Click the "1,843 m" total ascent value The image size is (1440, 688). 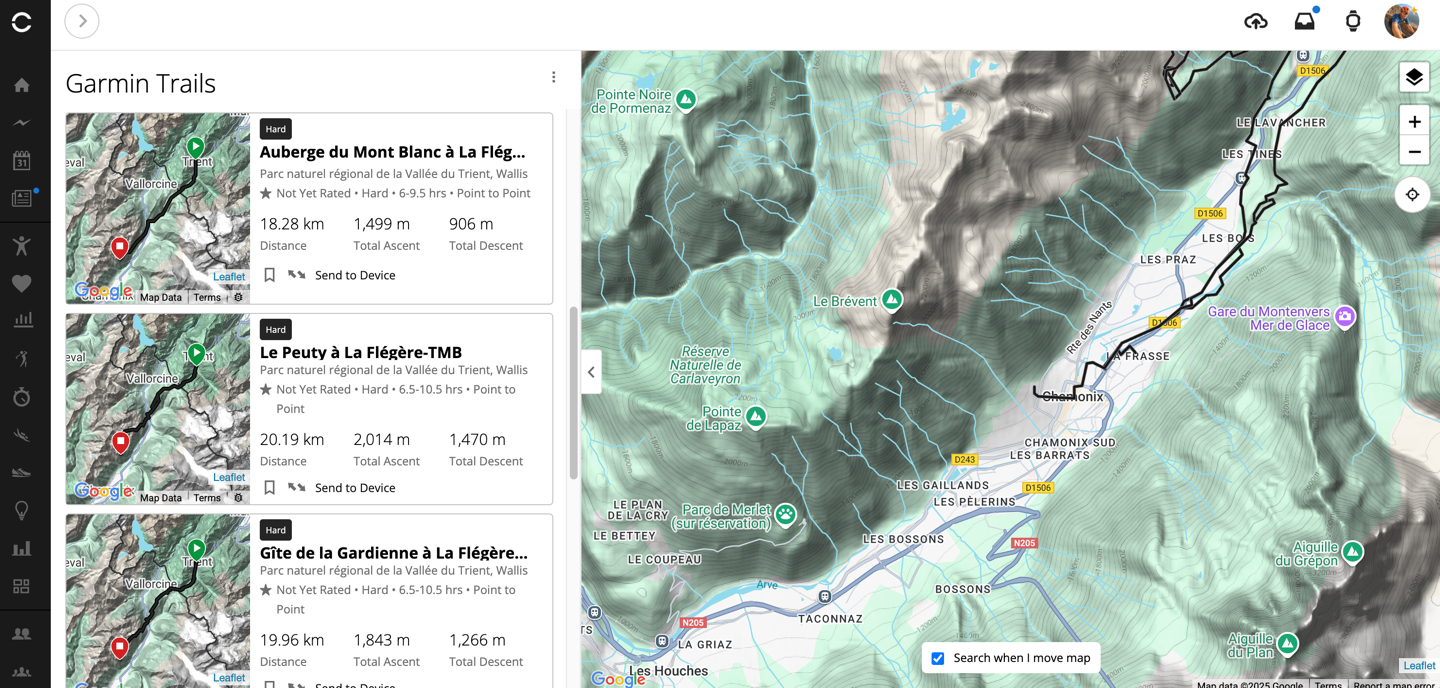pos(382,640)
